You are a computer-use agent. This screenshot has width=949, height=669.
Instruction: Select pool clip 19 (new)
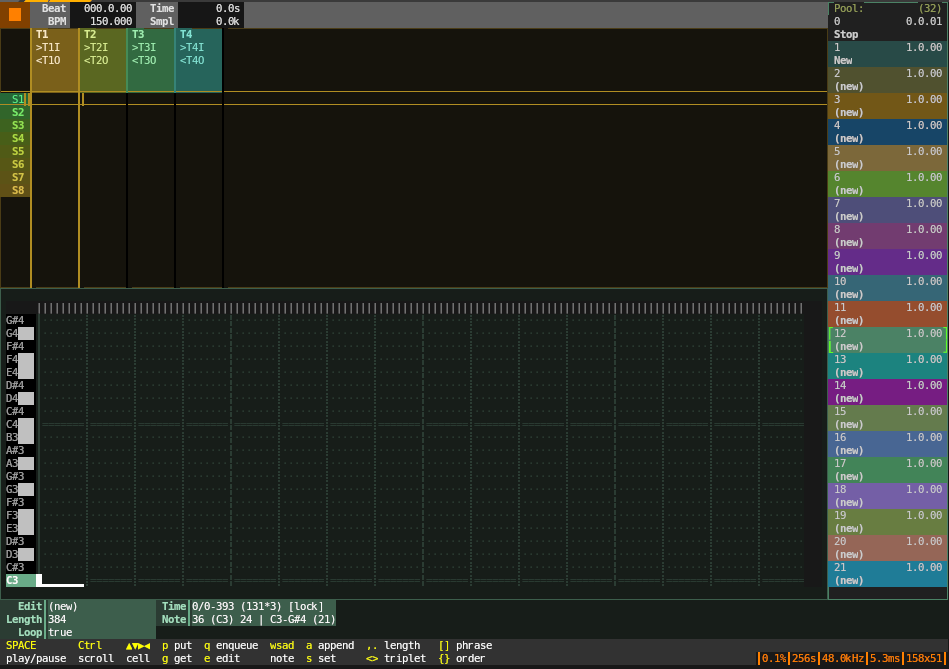[888, 522]
